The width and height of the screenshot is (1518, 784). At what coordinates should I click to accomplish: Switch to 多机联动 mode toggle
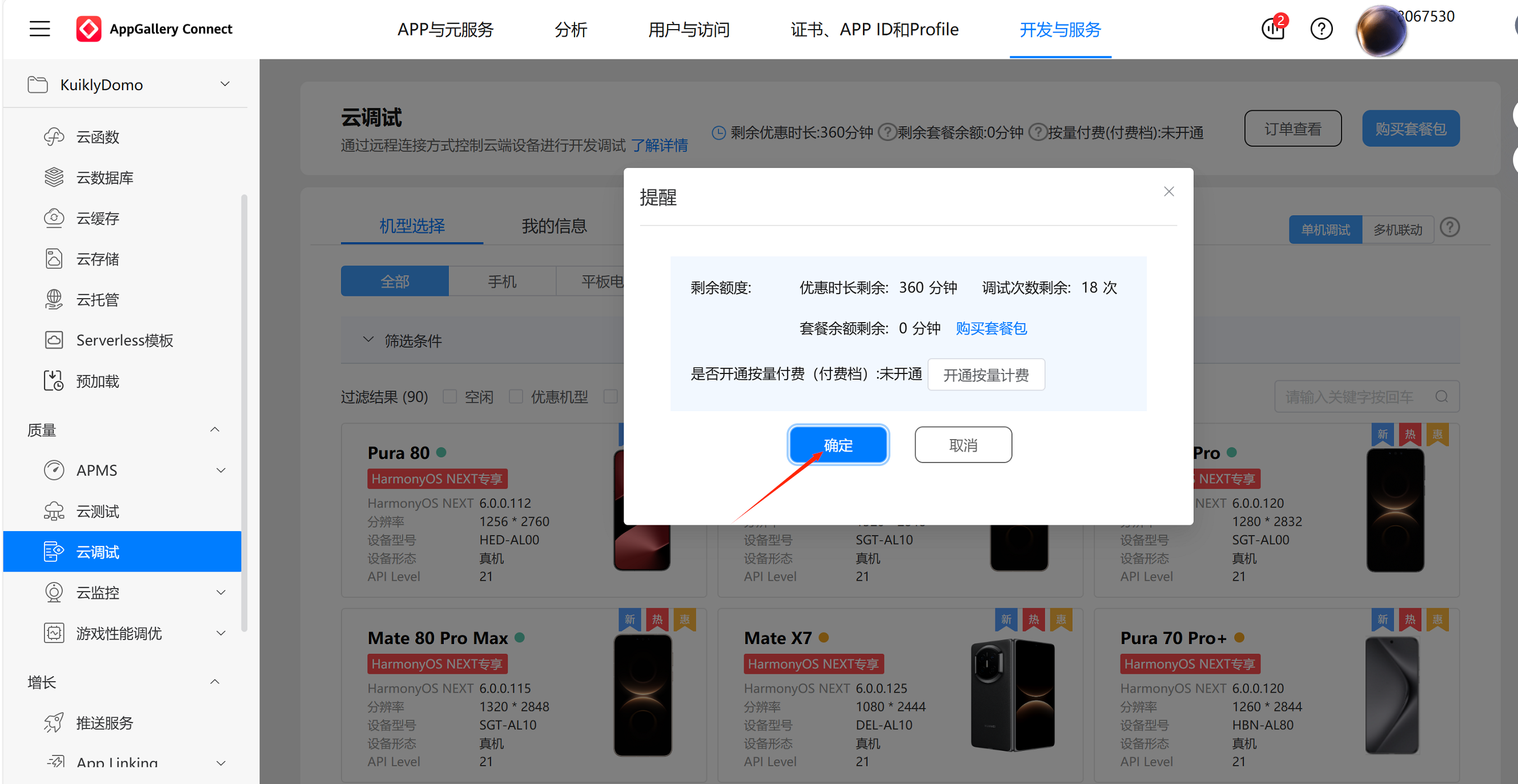1397,230
